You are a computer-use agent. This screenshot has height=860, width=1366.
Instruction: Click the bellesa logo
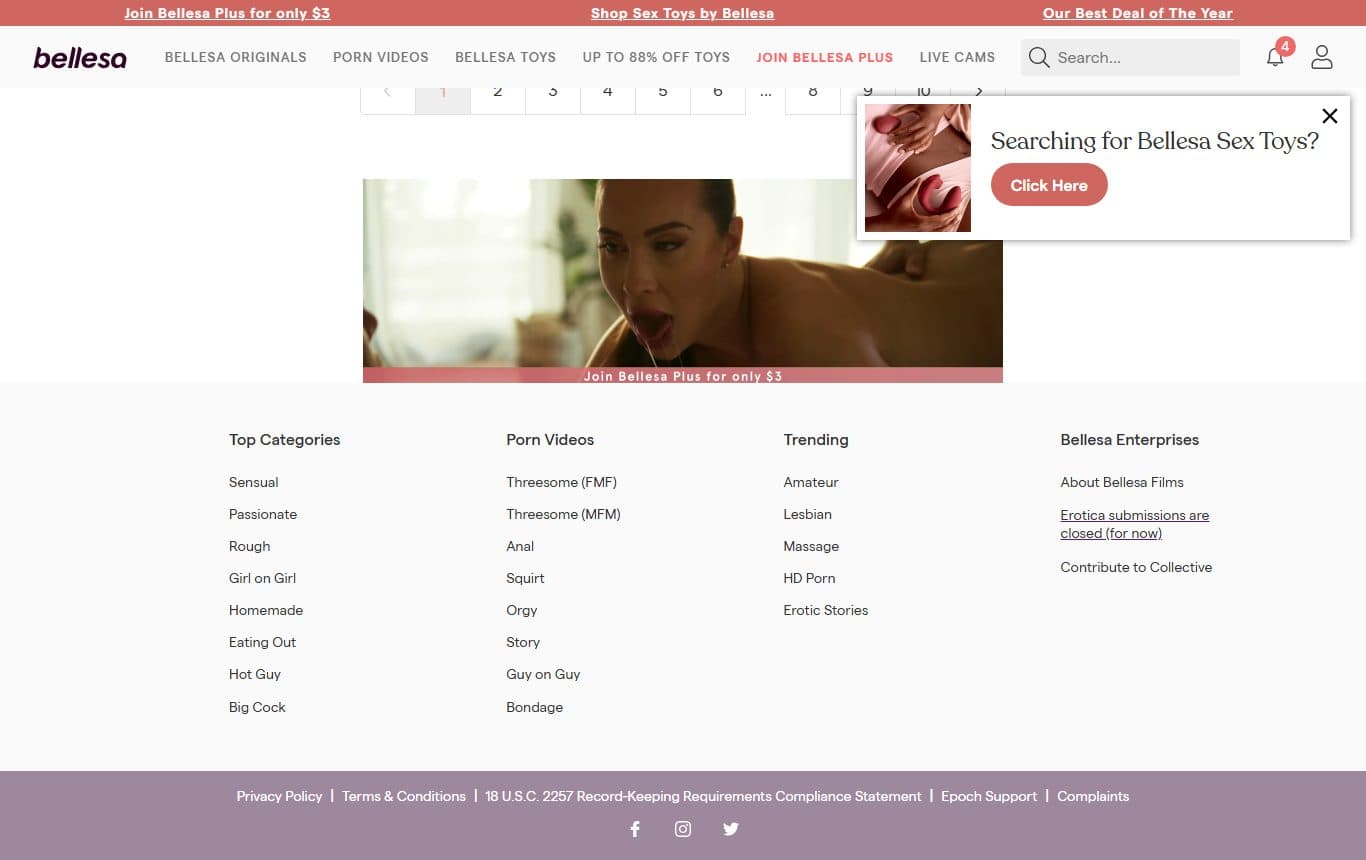click(x=80, y=57)
